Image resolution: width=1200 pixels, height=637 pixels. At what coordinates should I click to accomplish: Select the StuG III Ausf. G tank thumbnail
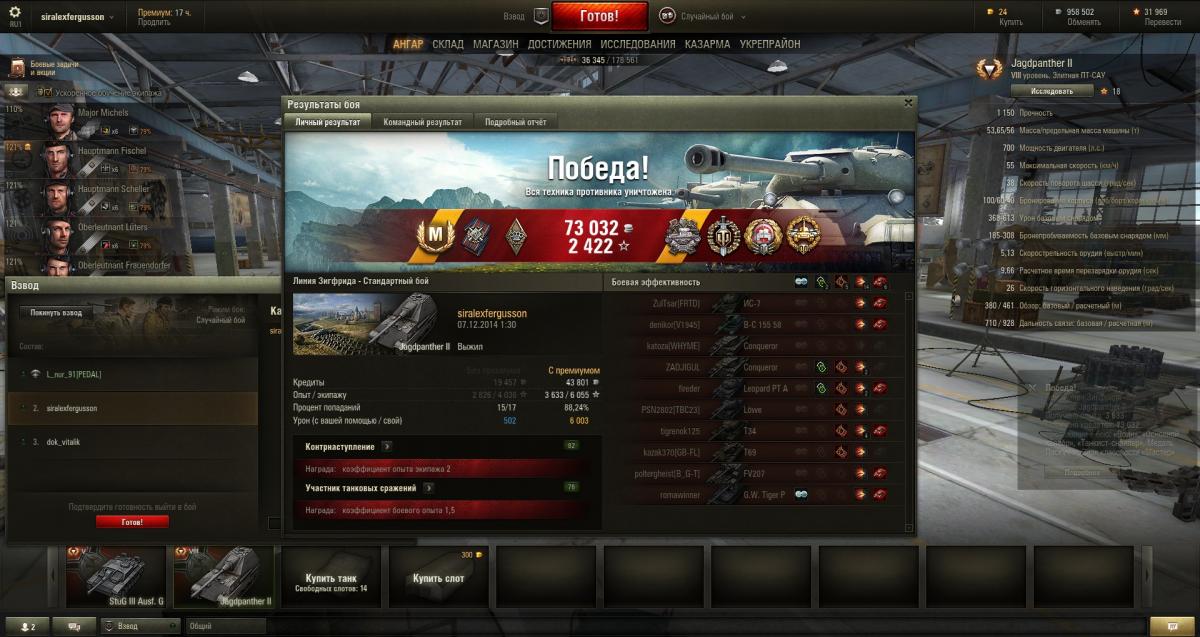(x=115, y=577)
